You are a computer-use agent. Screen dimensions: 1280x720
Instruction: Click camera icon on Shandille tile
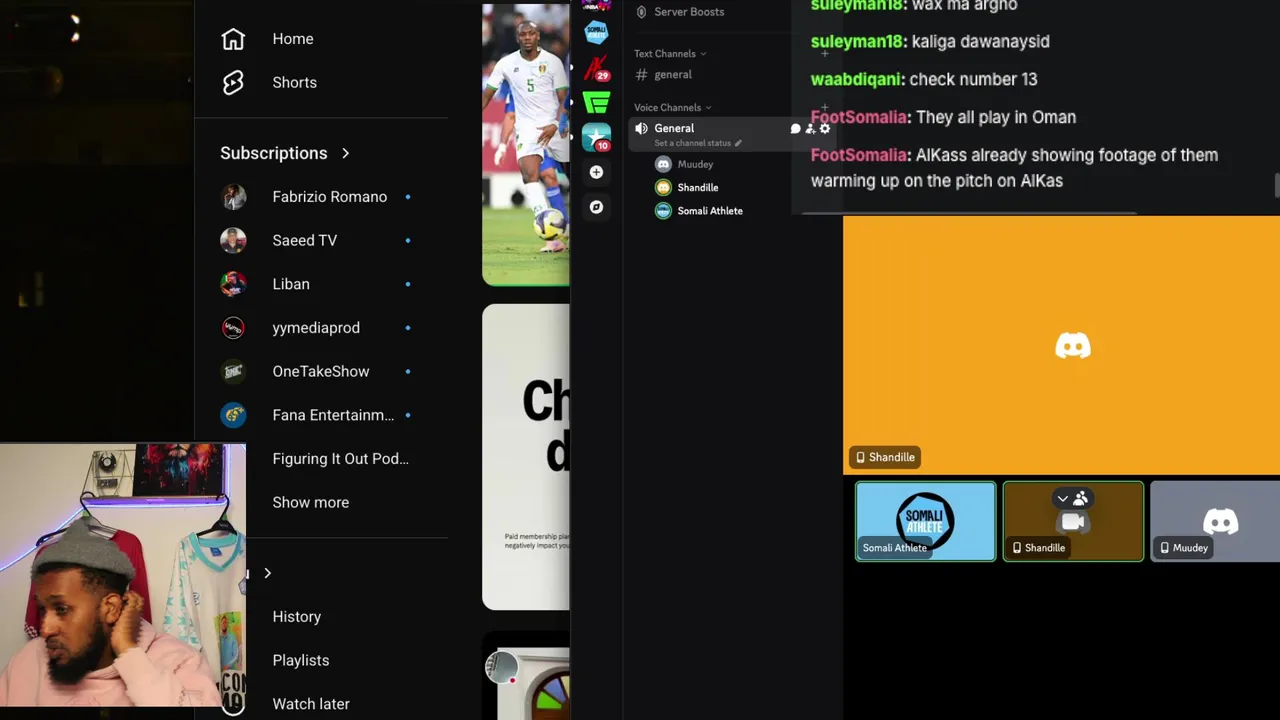pos(1073,522)
